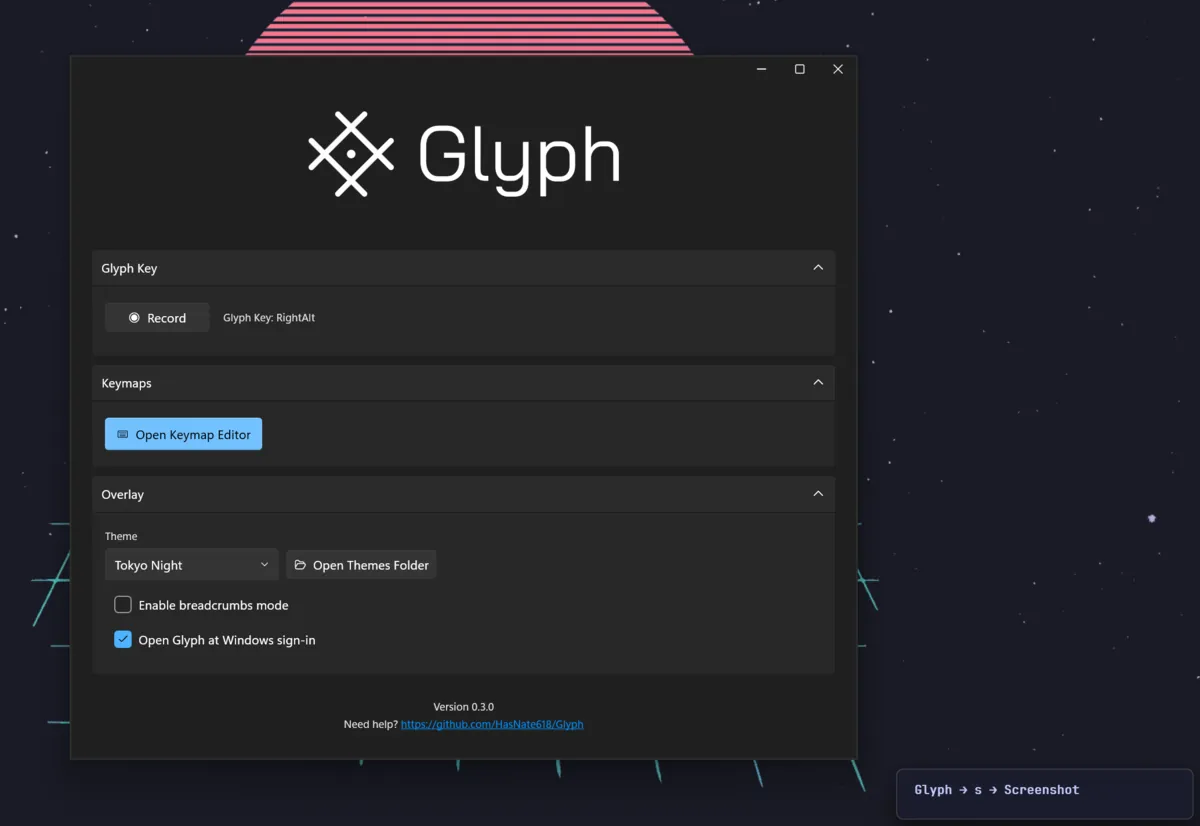
Task: Collapse the Keymaps section
Action: [818, 383]
